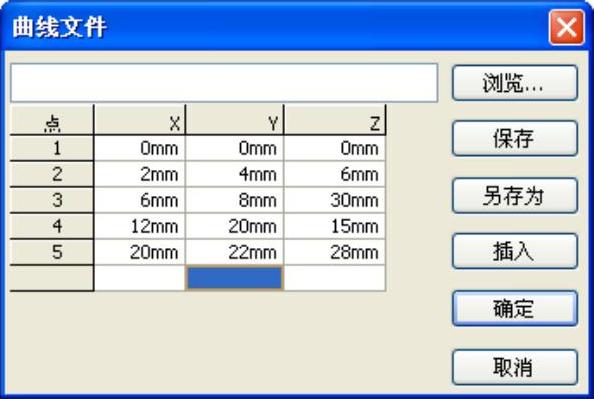Click the empty X cell in last row

click(140, 278)
